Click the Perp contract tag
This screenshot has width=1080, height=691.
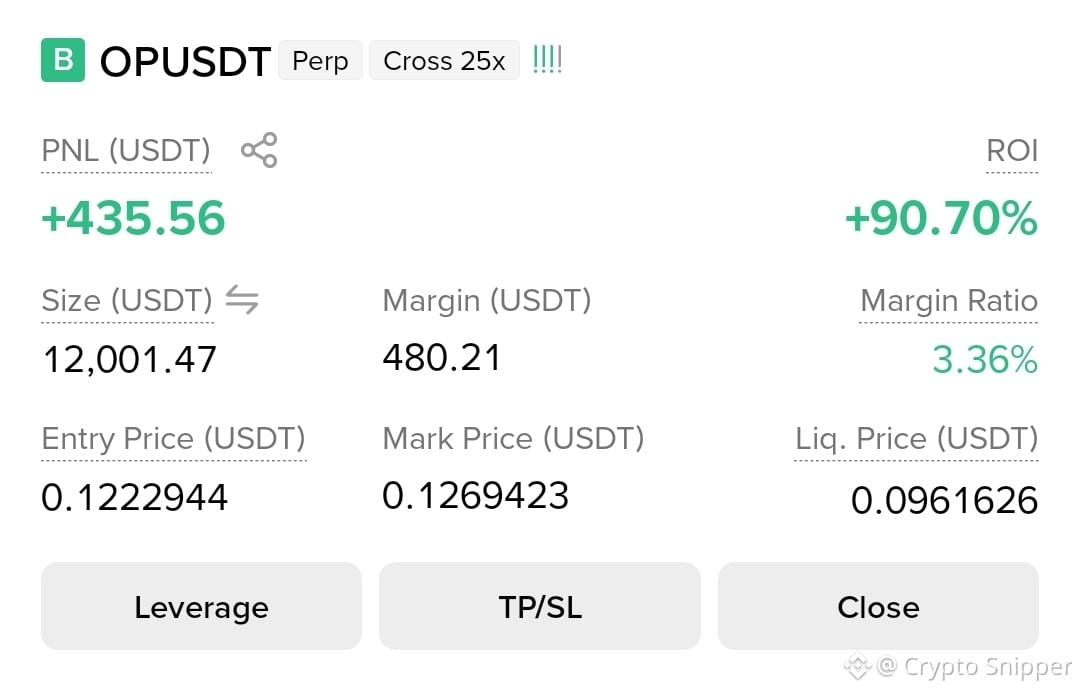(320, 61)
